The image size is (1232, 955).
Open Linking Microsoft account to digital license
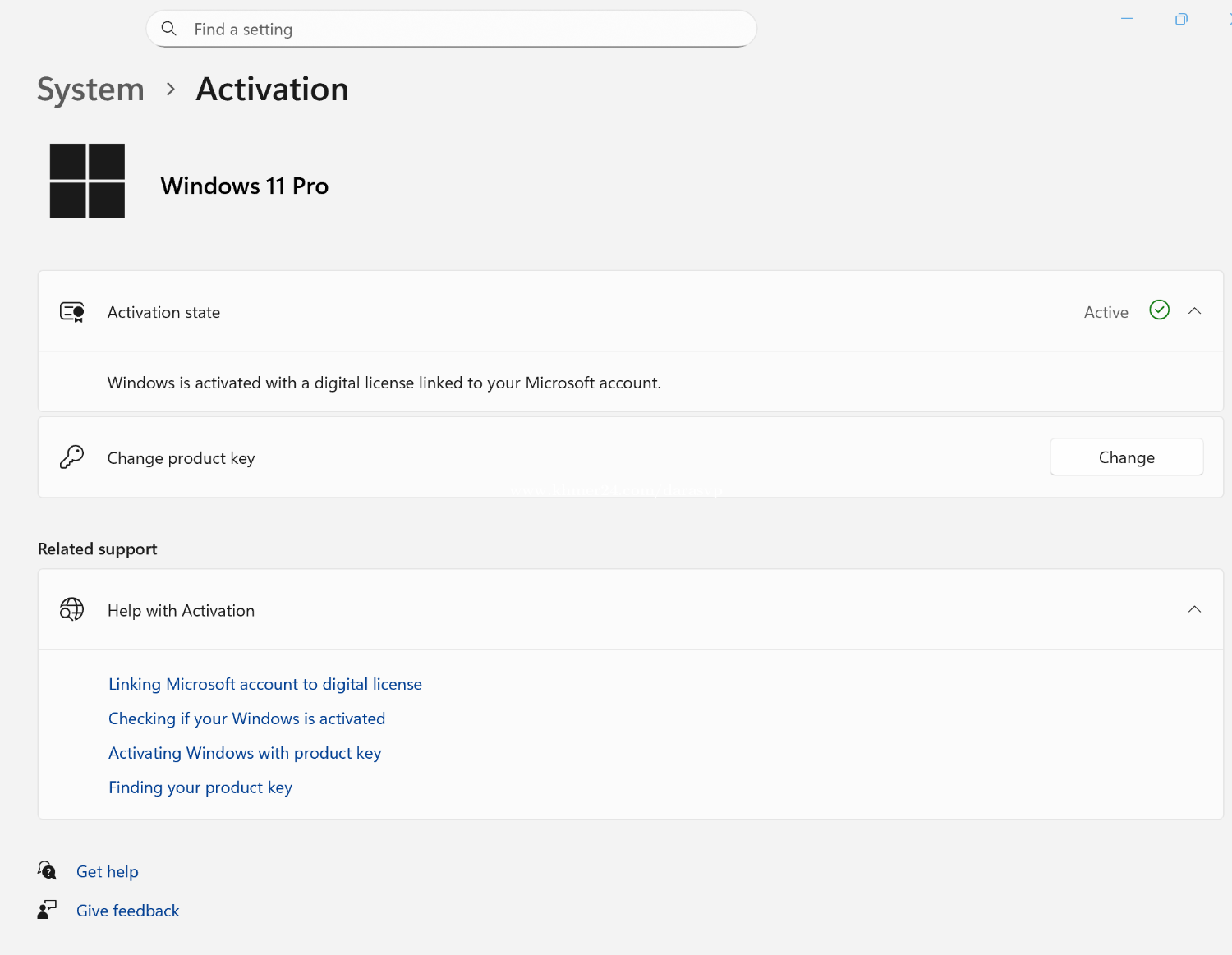[x=264, y=684]
